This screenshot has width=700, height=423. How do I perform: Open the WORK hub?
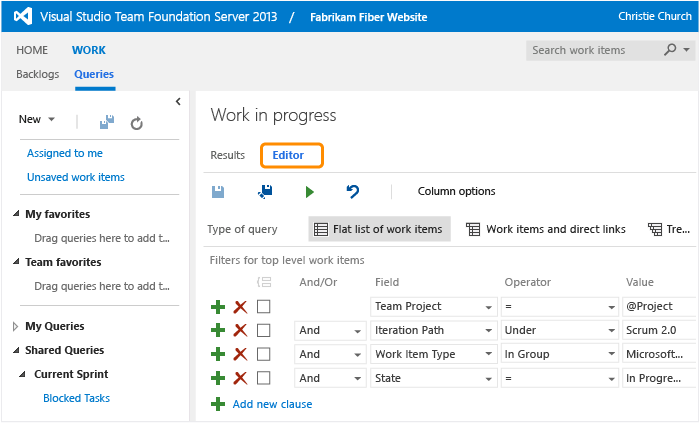[89, 50]
